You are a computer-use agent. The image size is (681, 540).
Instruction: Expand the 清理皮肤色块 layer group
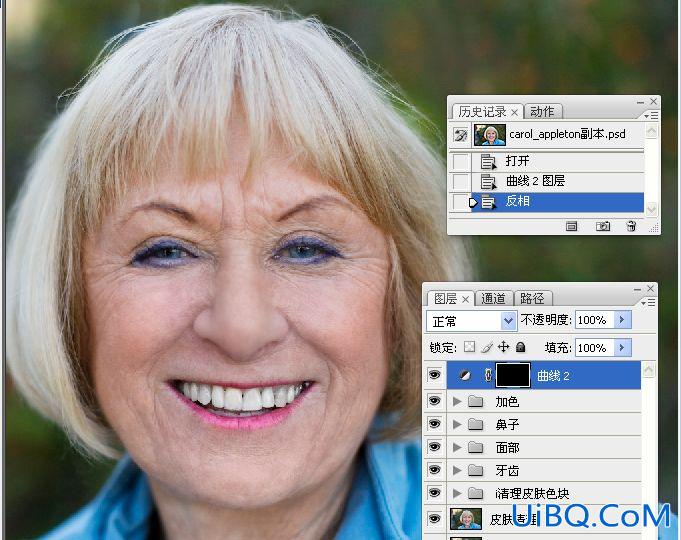click(456, 494)
